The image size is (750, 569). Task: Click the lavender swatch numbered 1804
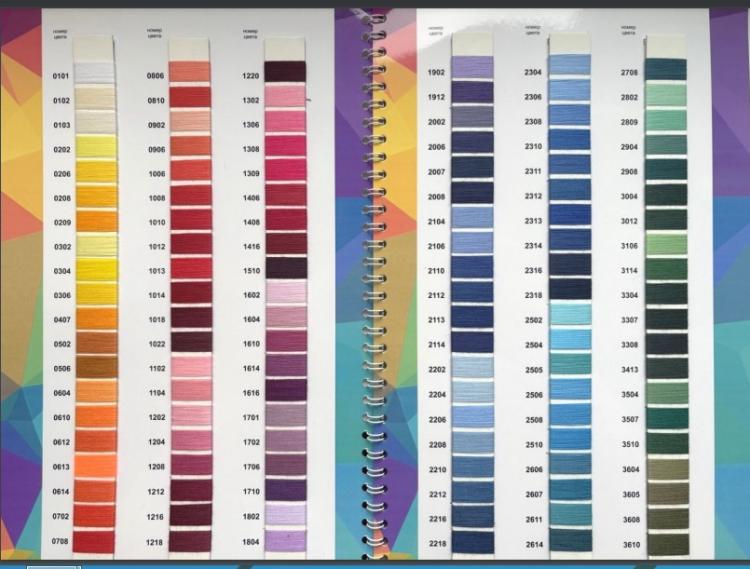(286, 540)
